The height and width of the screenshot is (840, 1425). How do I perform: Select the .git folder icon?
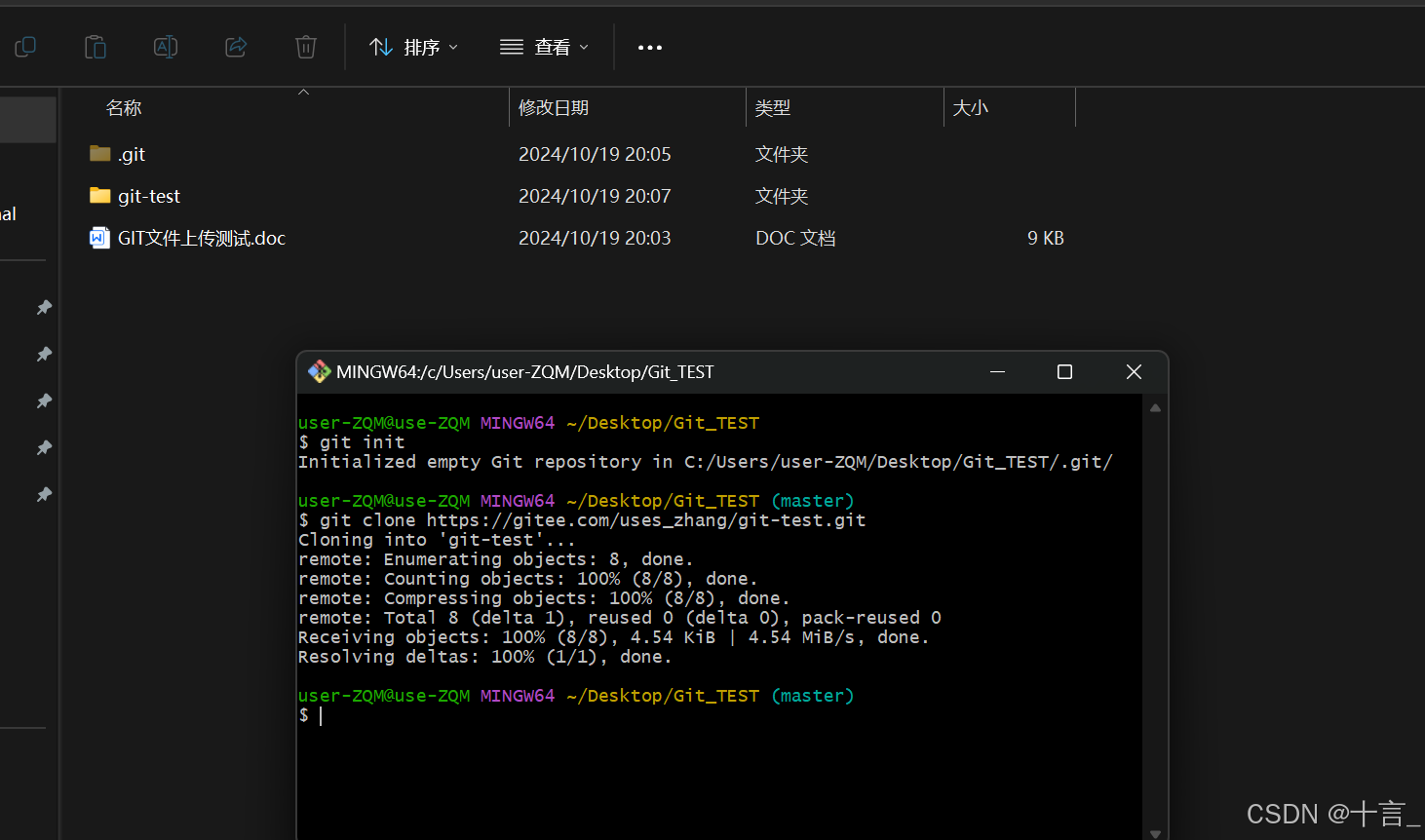pos(99,153)
